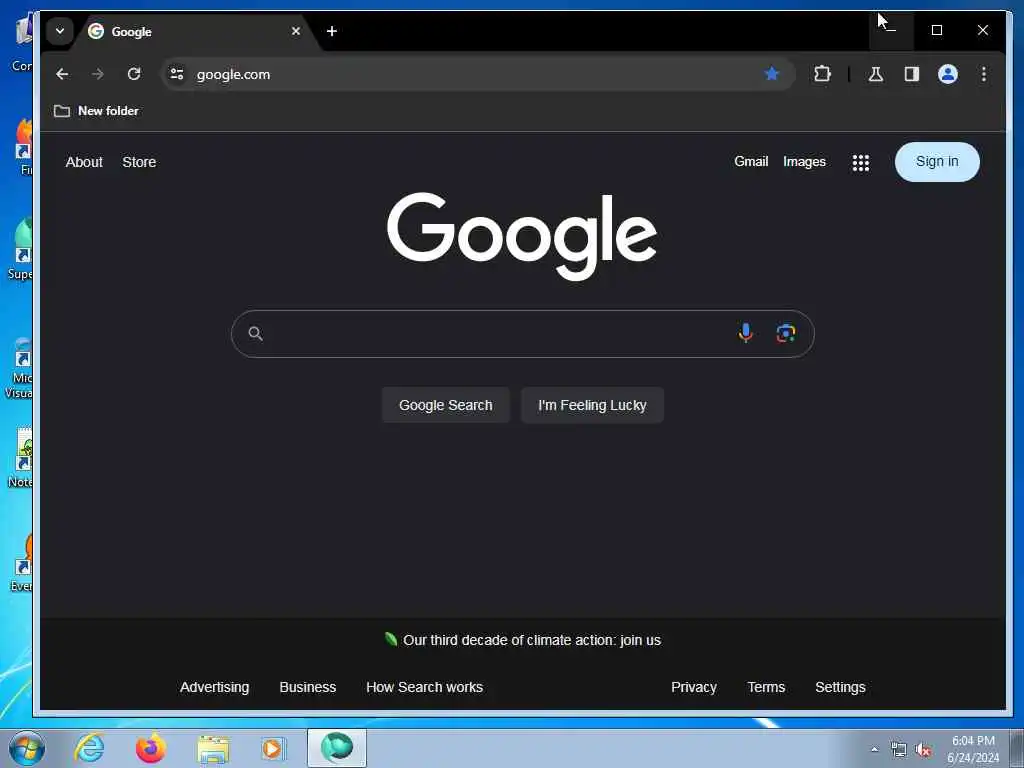Open the profile avatar menu
Image resolution: width=1024 pixels, height=768 pixels.
[948, 74]
